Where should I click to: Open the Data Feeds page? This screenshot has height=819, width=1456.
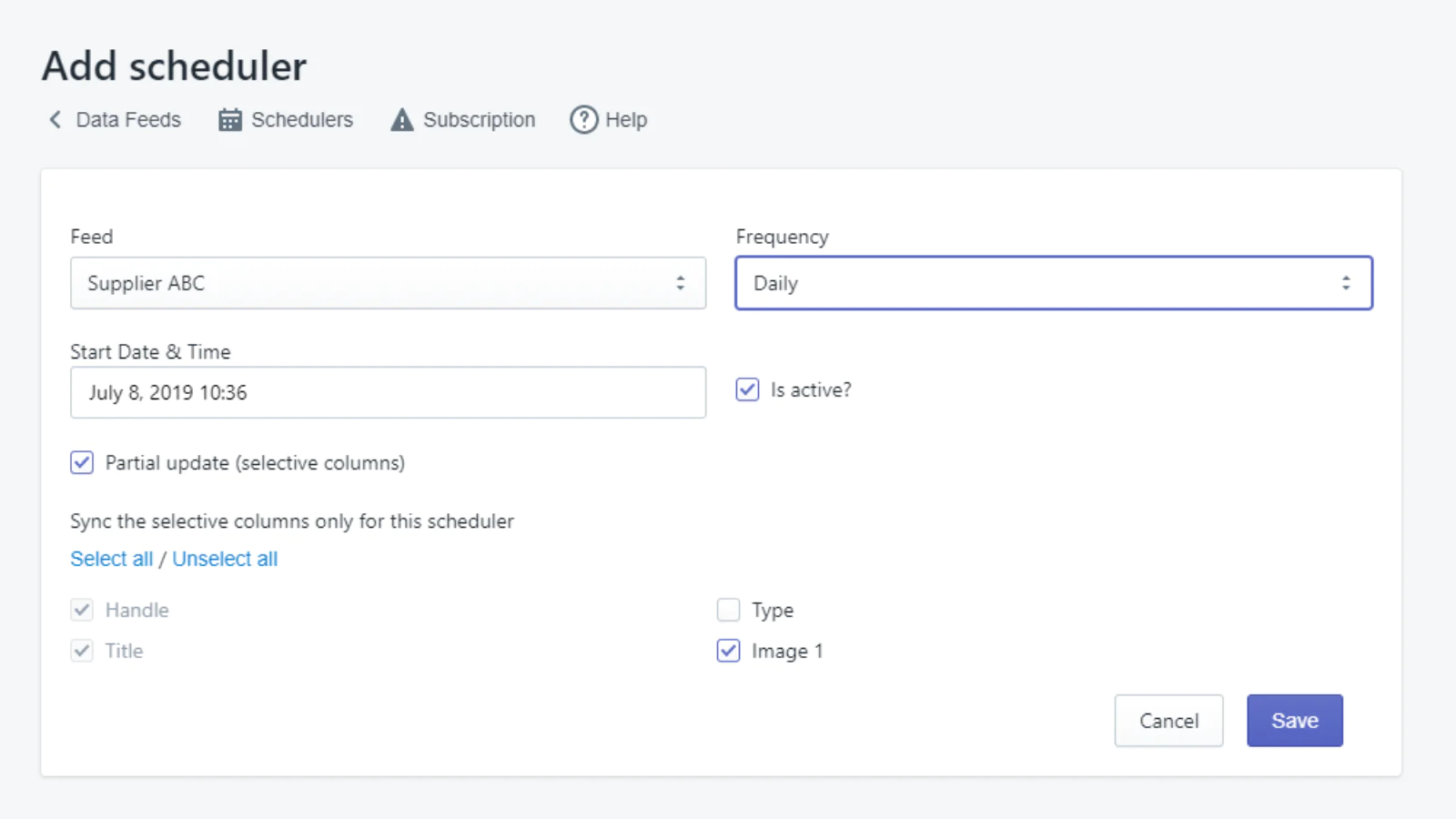point(128,120)
